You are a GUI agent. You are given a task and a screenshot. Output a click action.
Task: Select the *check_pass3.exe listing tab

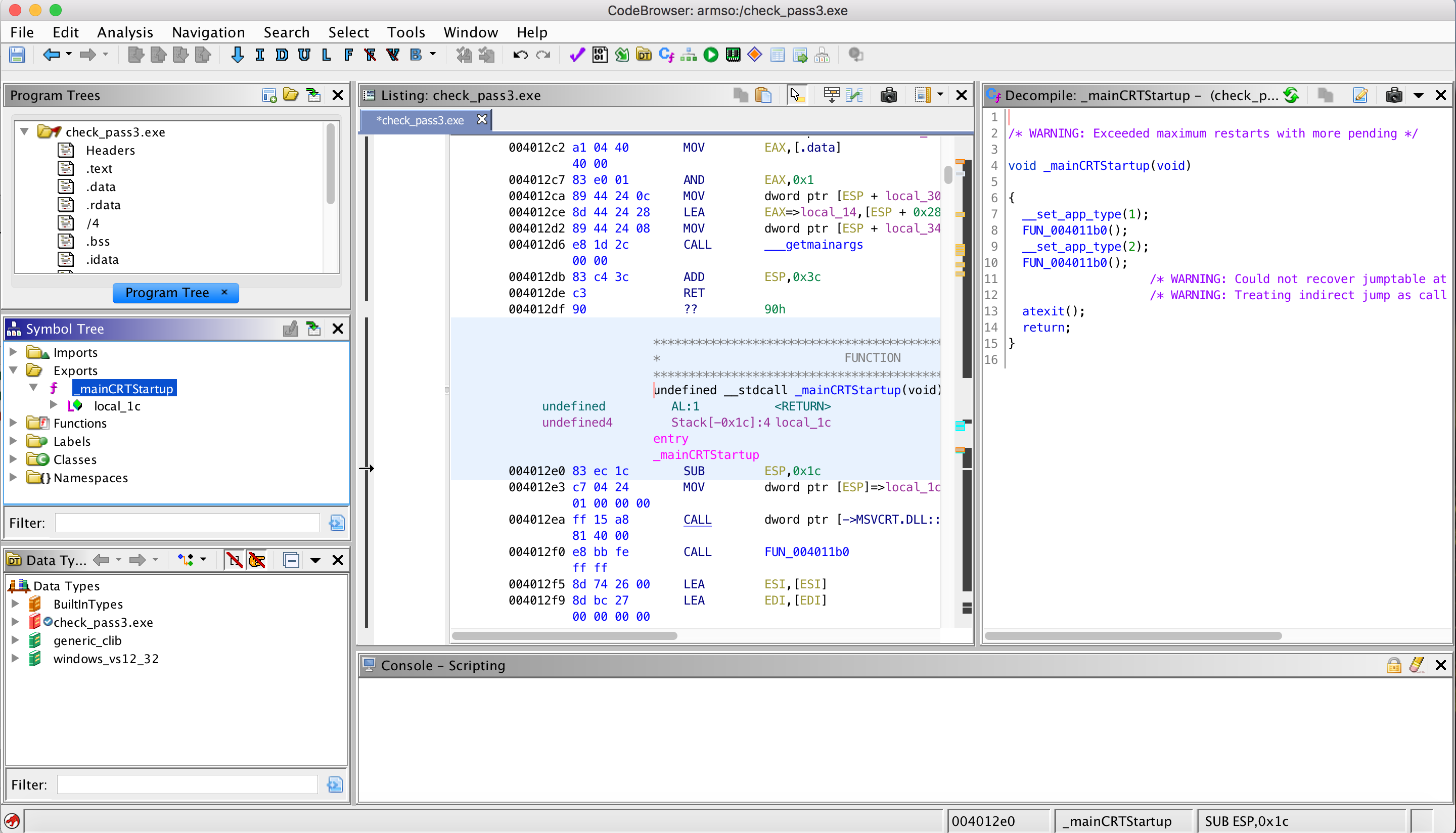(x=420, y=120)
